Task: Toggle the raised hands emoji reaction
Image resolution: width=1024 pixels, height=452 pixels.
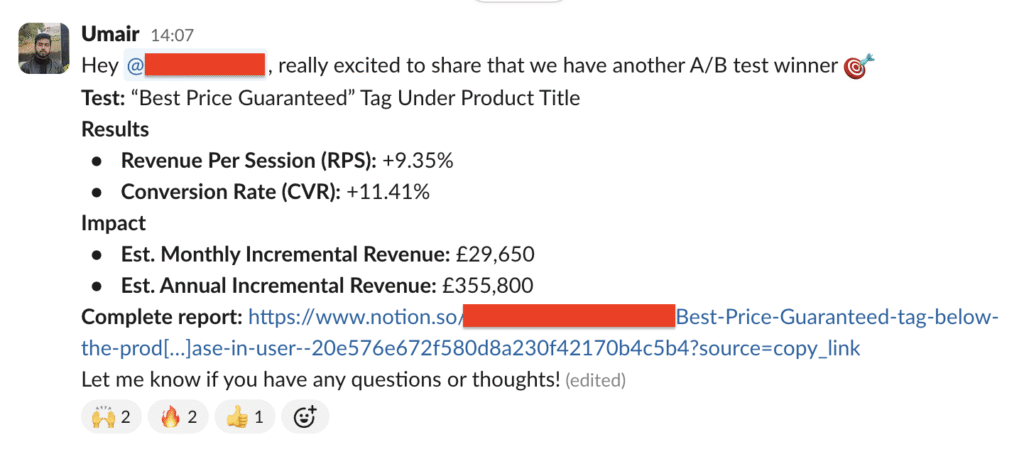Action: click(111, 416)
